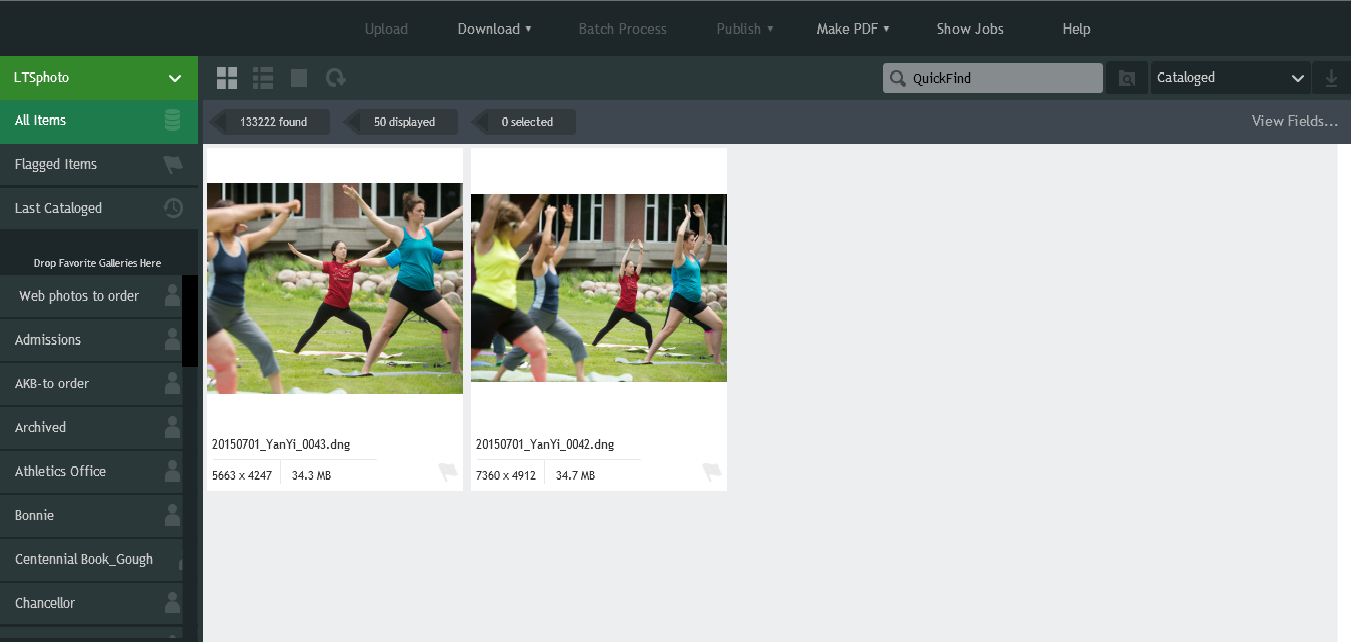Select the 20150701_YanYi_0042.dng thumbnail image

point(599,288)
